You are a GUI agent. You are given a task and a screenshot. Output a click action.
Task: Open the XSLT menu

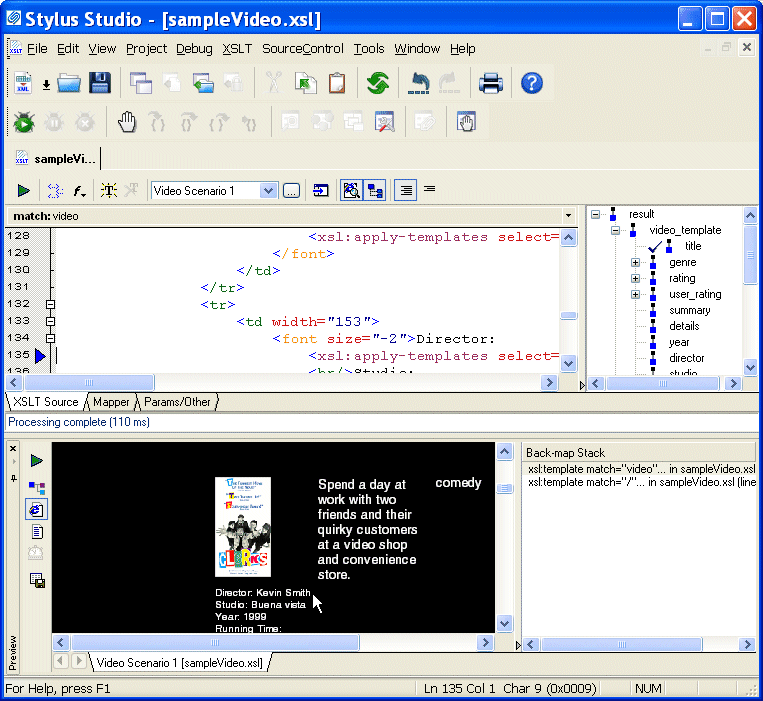237,49
